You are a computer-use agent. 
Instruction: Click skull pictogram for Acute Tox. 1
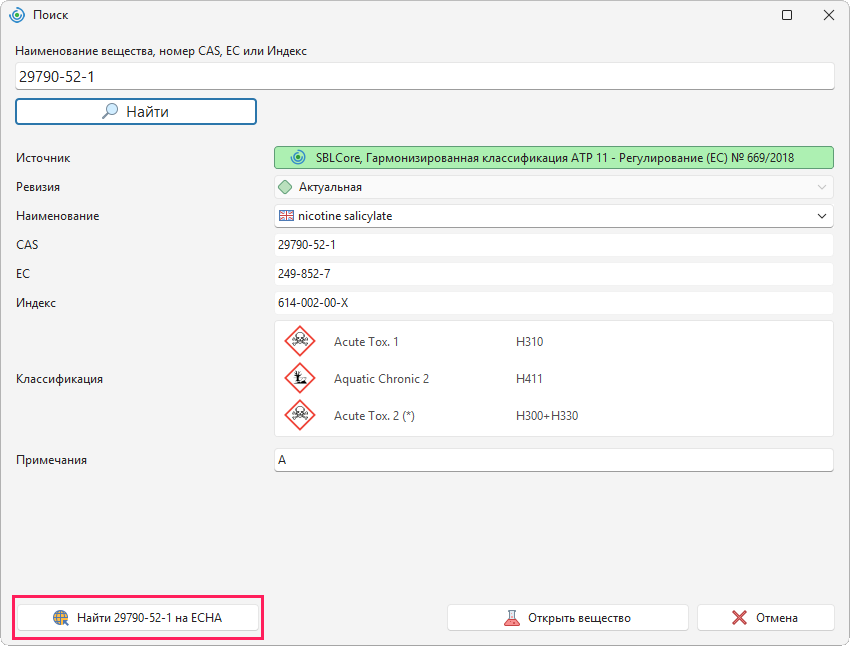click(x=300, y=341)
